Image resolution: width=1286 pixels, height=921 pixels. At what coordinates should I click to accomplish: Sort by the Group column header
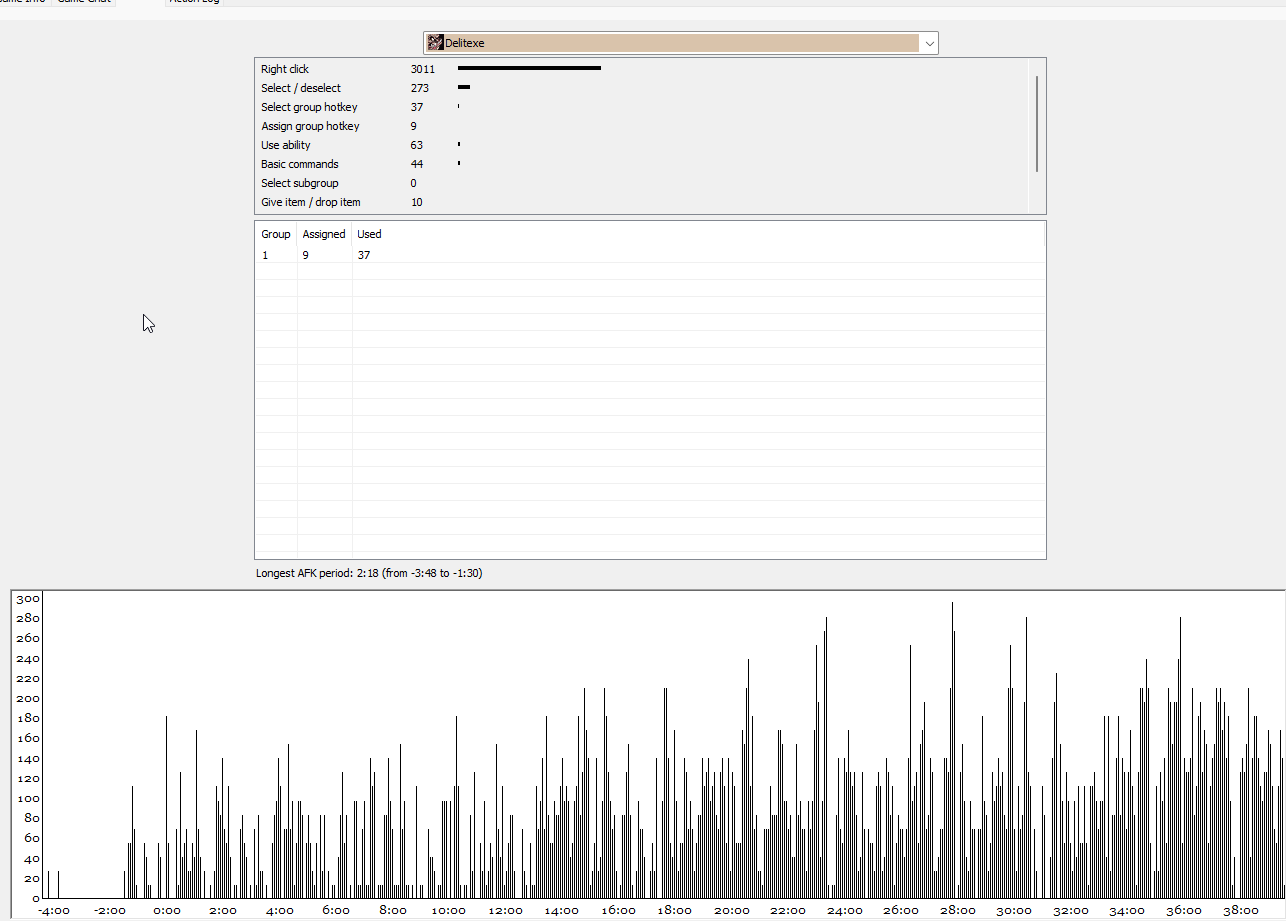click(276, 234)
